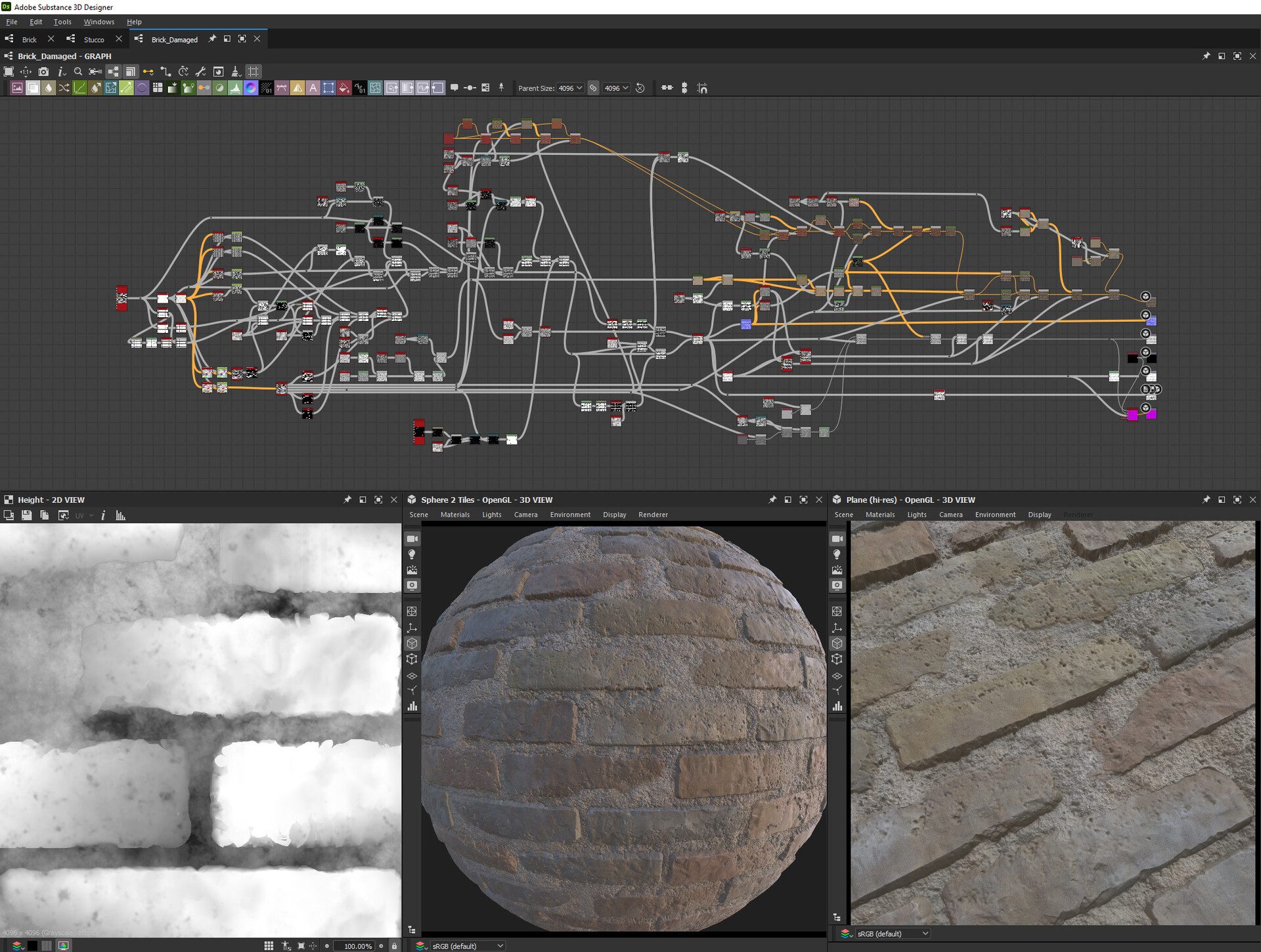The height and width of the screenshot is (952, 1261).
Task: Toggle the frame-snapping grid icon in graph toolbar
Action: click(x=254, y=72)
